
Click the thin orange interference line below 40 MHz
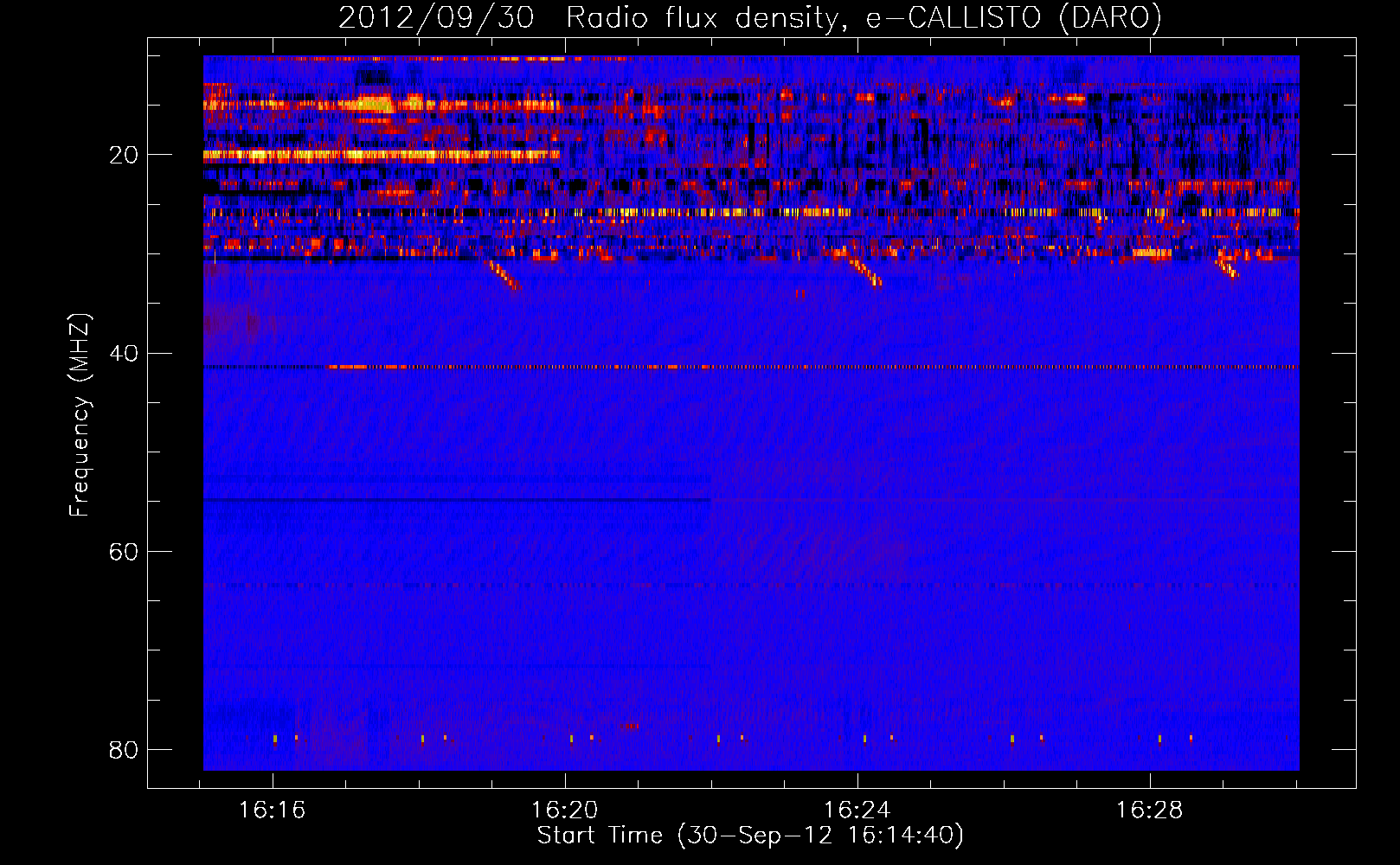click(751, 367)
